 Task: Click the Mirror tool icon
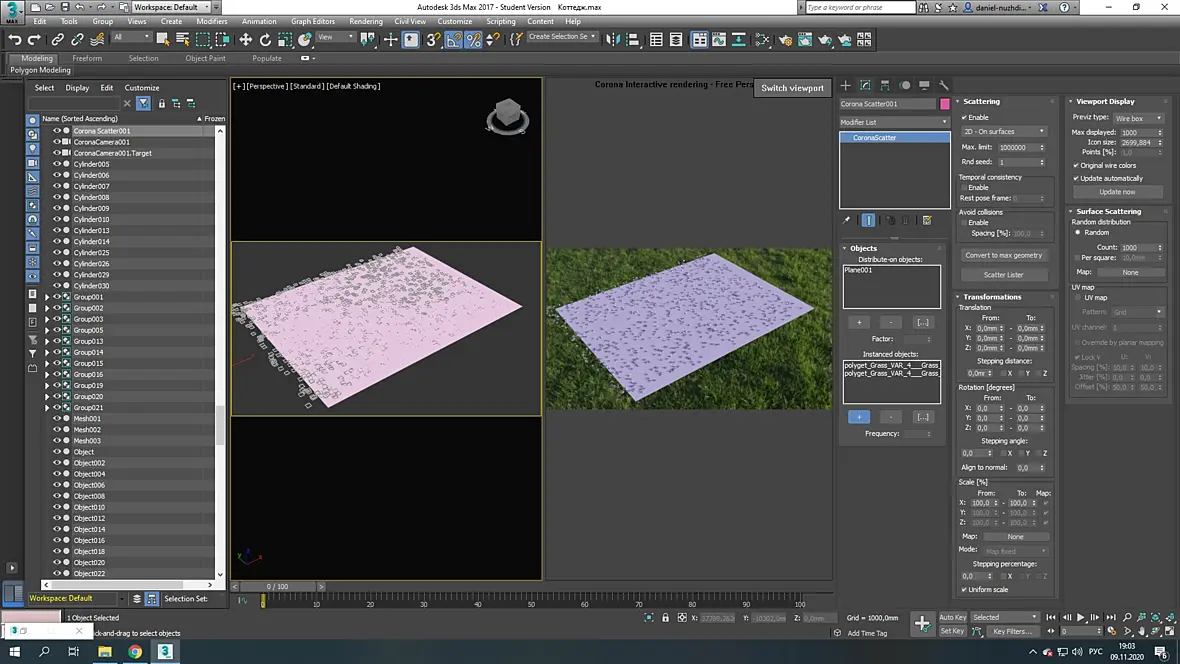tap(613, 39)
